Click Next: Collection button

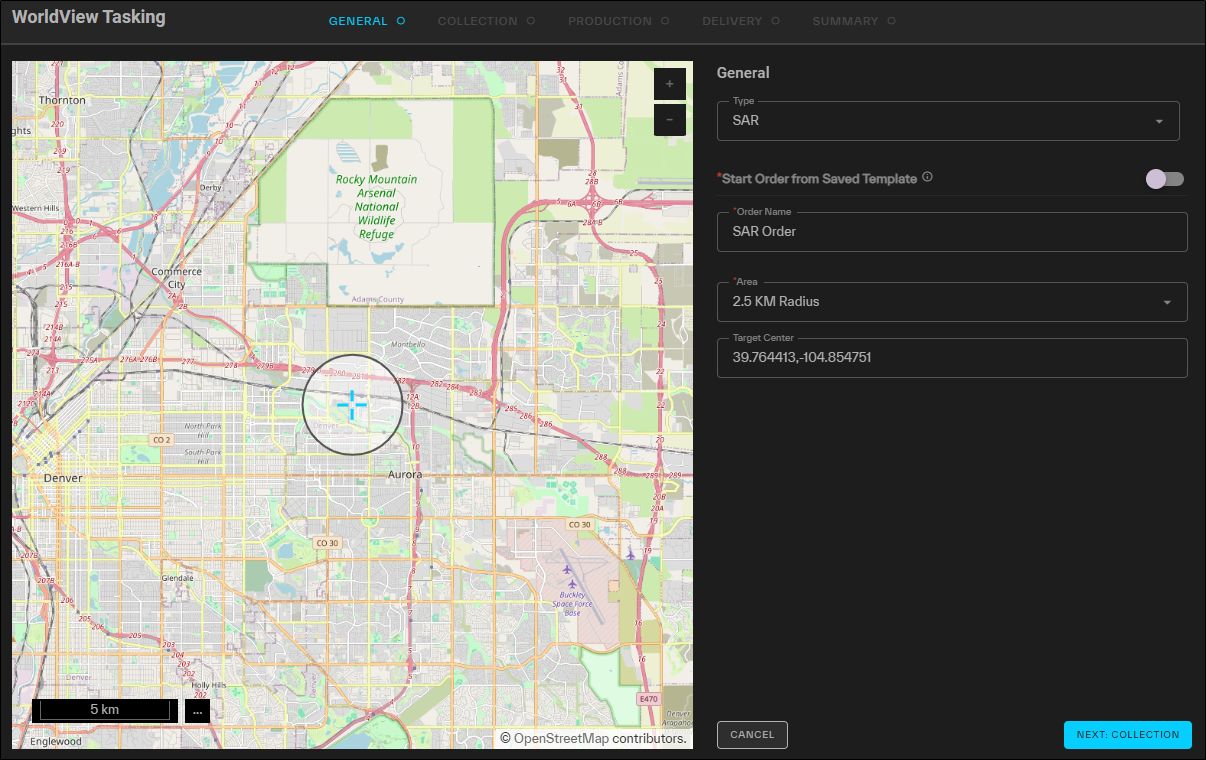click(x=1127, y=735)
